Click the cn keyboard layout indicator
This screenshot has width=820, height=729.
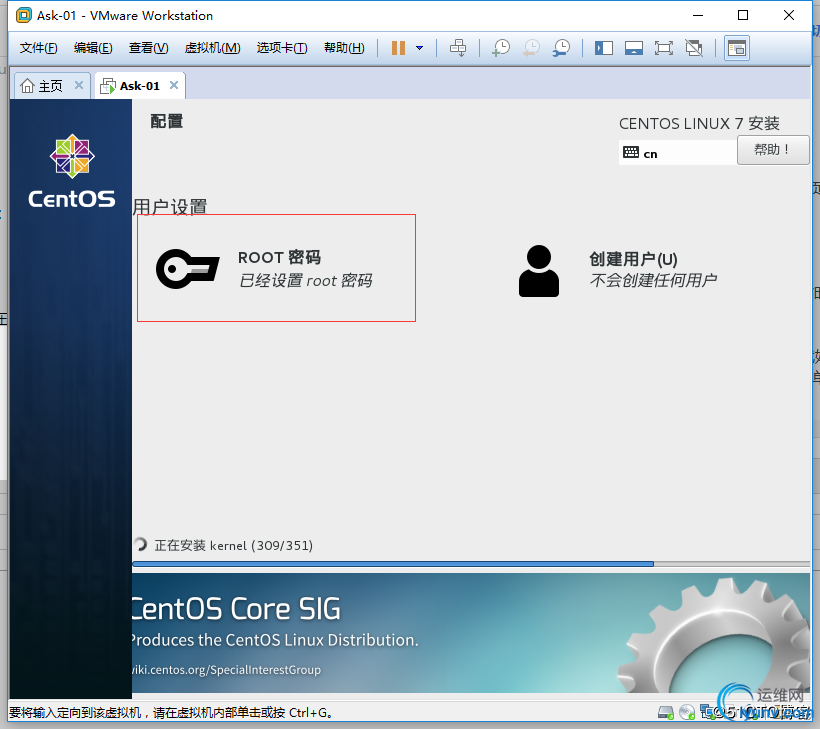[x=678, y=153]
